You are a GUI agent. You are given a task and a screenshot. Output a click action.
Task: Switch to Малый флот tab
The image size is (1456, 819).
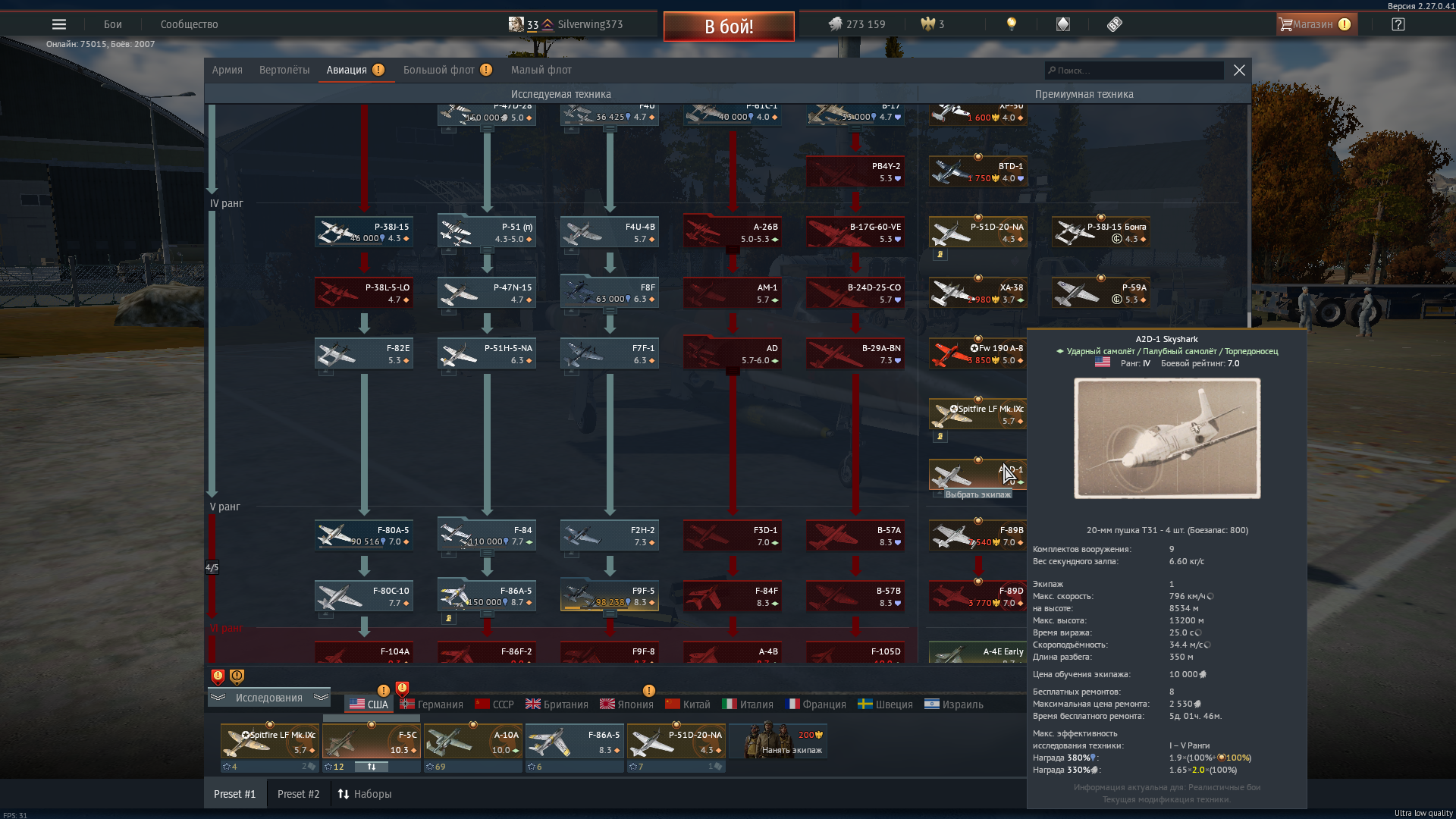(x=541, y=70)
